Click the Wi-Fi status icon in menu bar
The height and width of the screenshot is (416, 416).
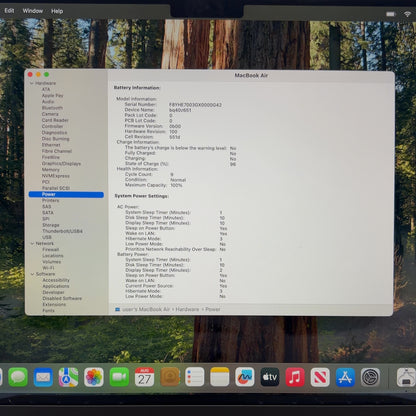click(x=407, y=14)
